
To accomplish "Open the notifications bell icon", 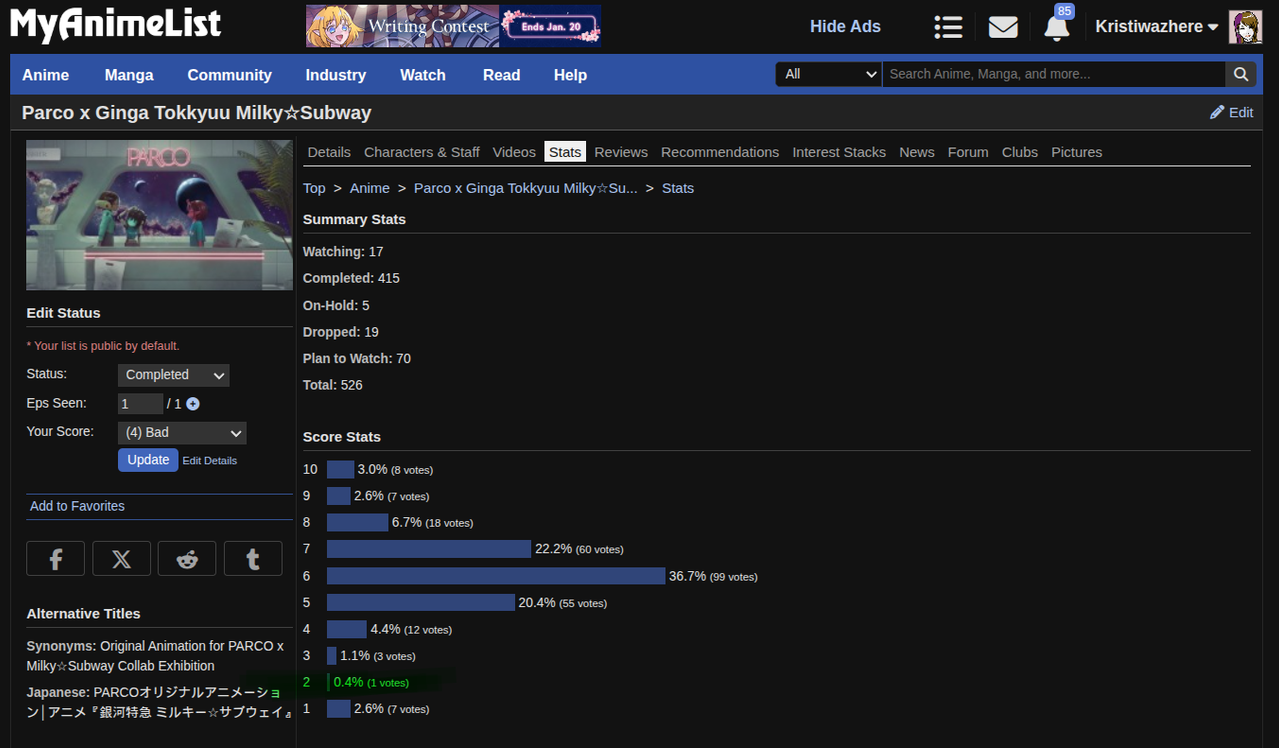I will point(1056,27).
